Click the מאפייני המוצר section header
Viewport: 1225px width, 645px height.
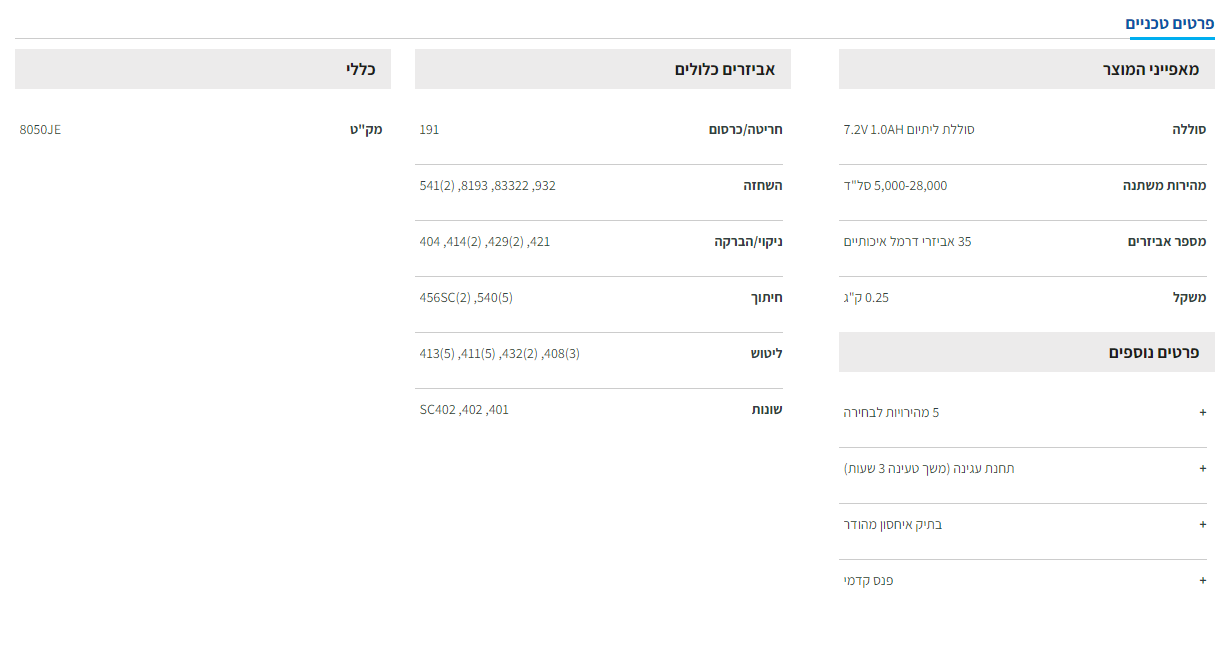point(1151,70)
